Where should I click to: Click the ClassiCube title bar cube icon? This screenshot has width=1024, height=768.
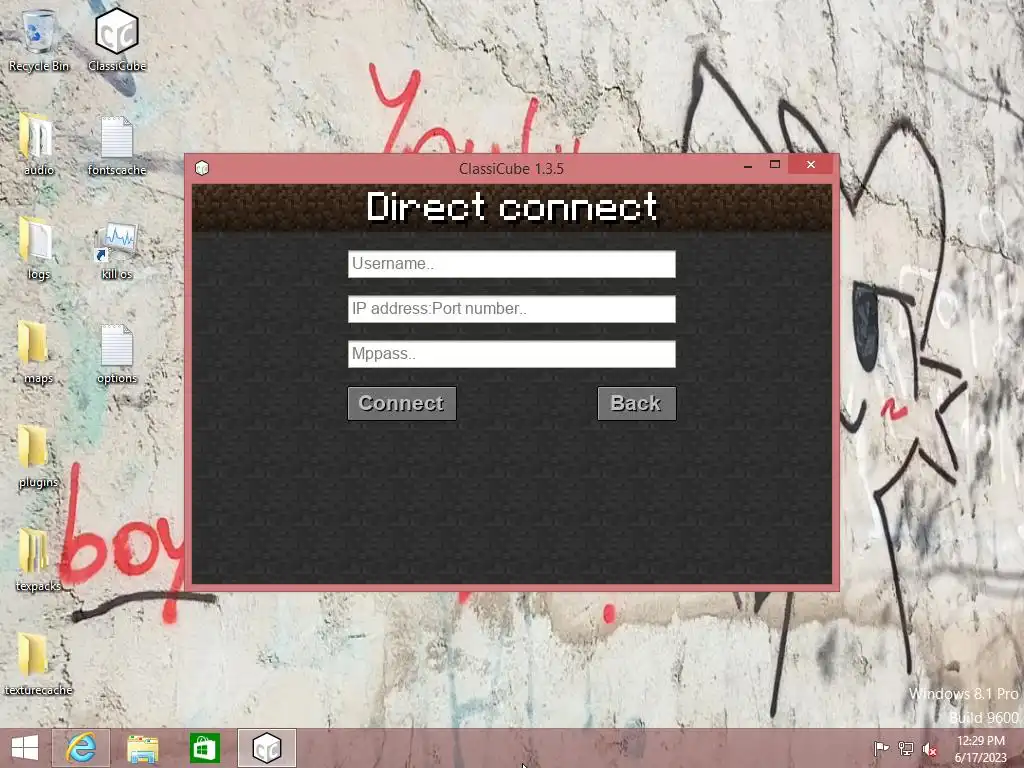[x=202, y=168]
